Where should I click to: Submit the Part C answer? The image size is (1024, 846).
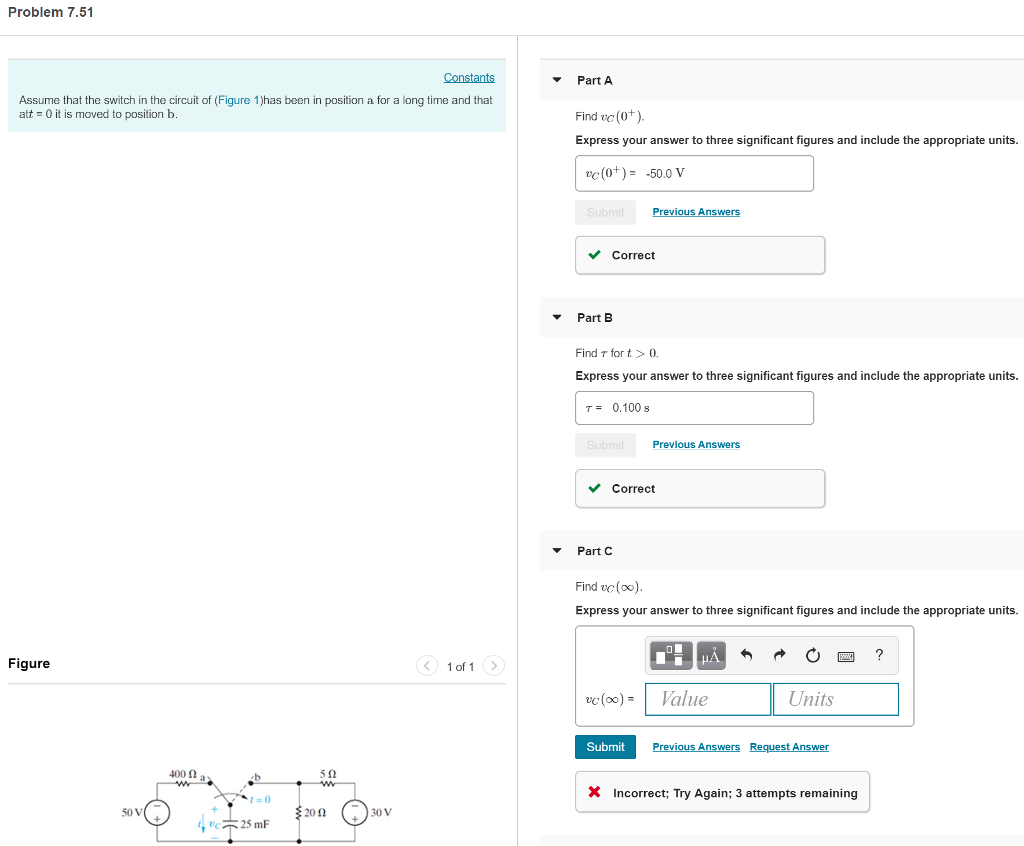click(604, 746)
